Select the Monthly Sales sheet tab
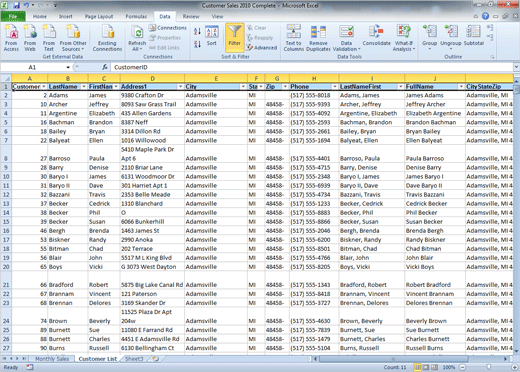The image size is (520, 372). pos(52,359)
